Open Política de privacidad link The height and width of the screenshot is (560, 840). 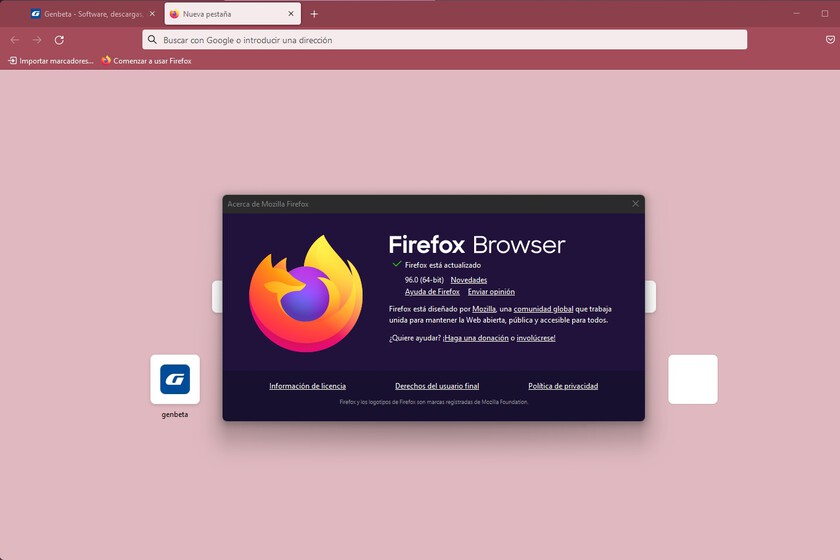click(x=563, y=386)
